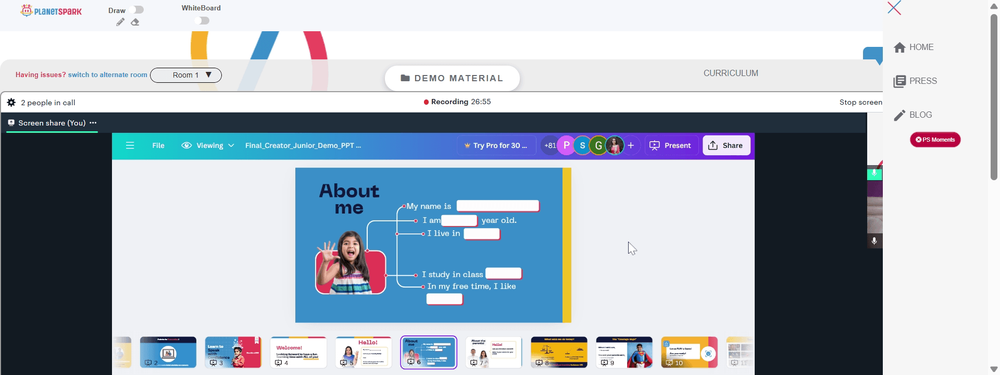Click the G collaborator avatar
This screenshot has height=375, width=1000.
(x=598, y=145)
